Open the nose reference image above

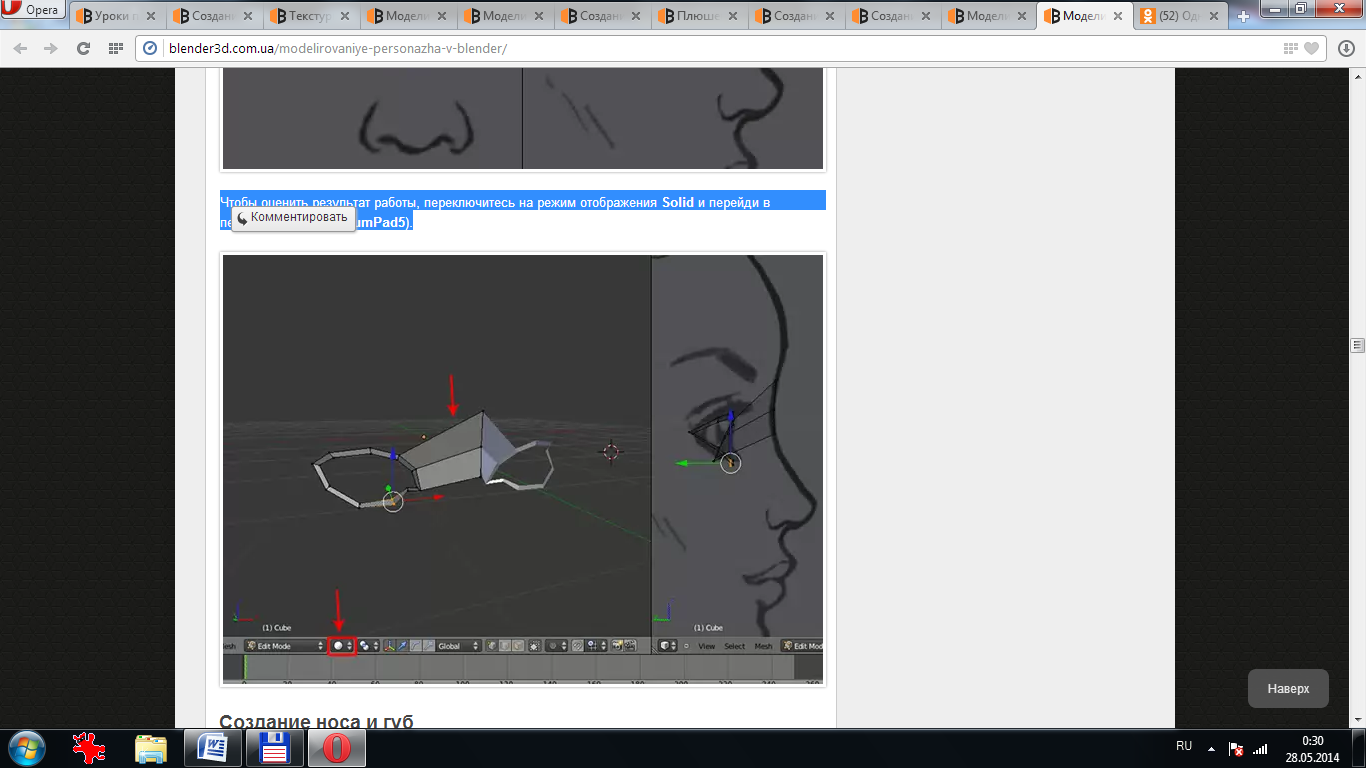pos(523,118)
